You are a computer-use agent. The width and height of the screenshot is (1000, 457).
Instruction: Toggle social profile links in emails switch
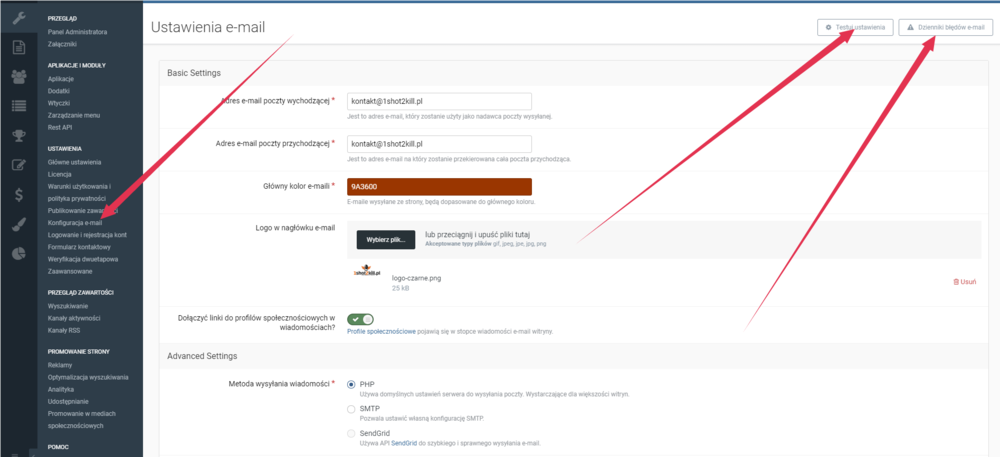coord(360,319)
